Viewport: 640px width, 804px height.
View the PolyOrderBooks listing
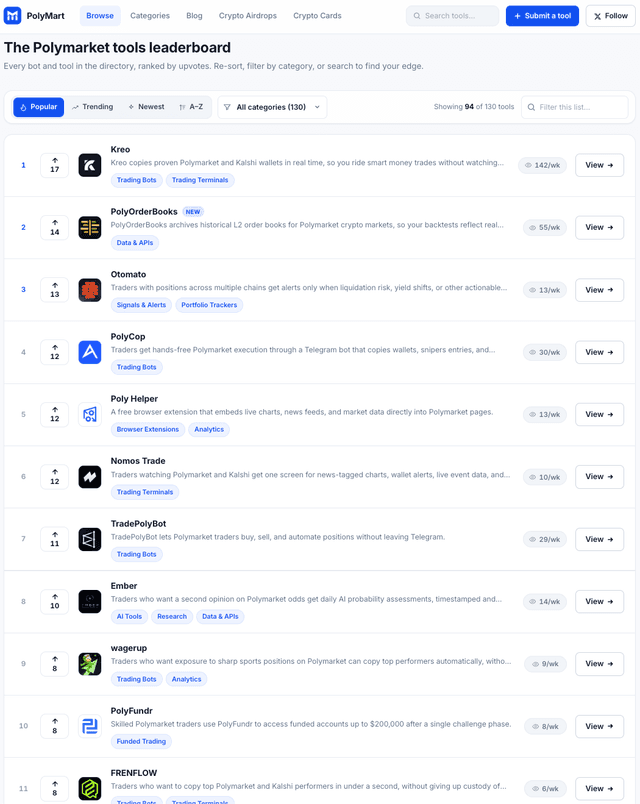599,228
